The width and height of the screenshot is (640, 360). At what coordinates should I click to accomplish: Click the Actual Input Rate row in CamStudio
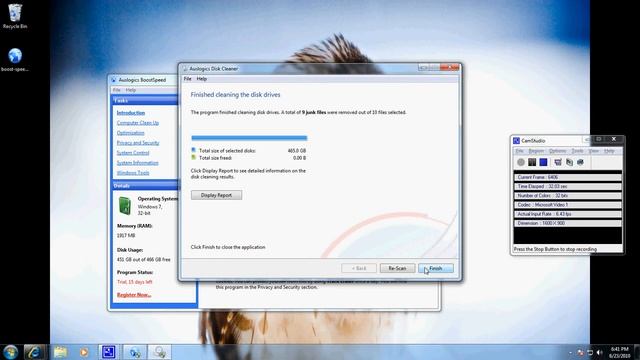click(568, 214)
